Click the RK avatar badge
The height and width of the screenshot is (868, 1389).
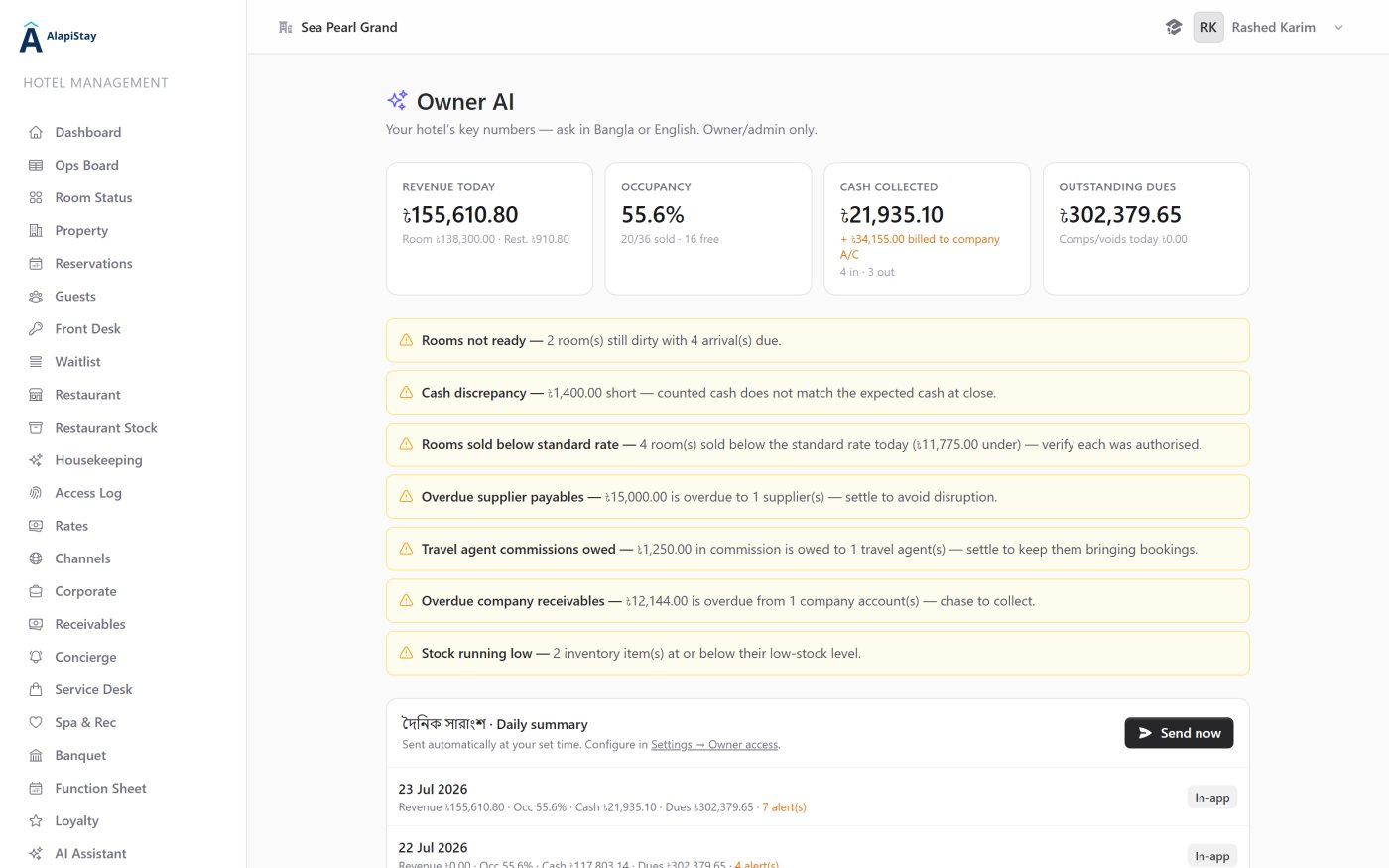pyautogui.click(x=1208, y=27)
